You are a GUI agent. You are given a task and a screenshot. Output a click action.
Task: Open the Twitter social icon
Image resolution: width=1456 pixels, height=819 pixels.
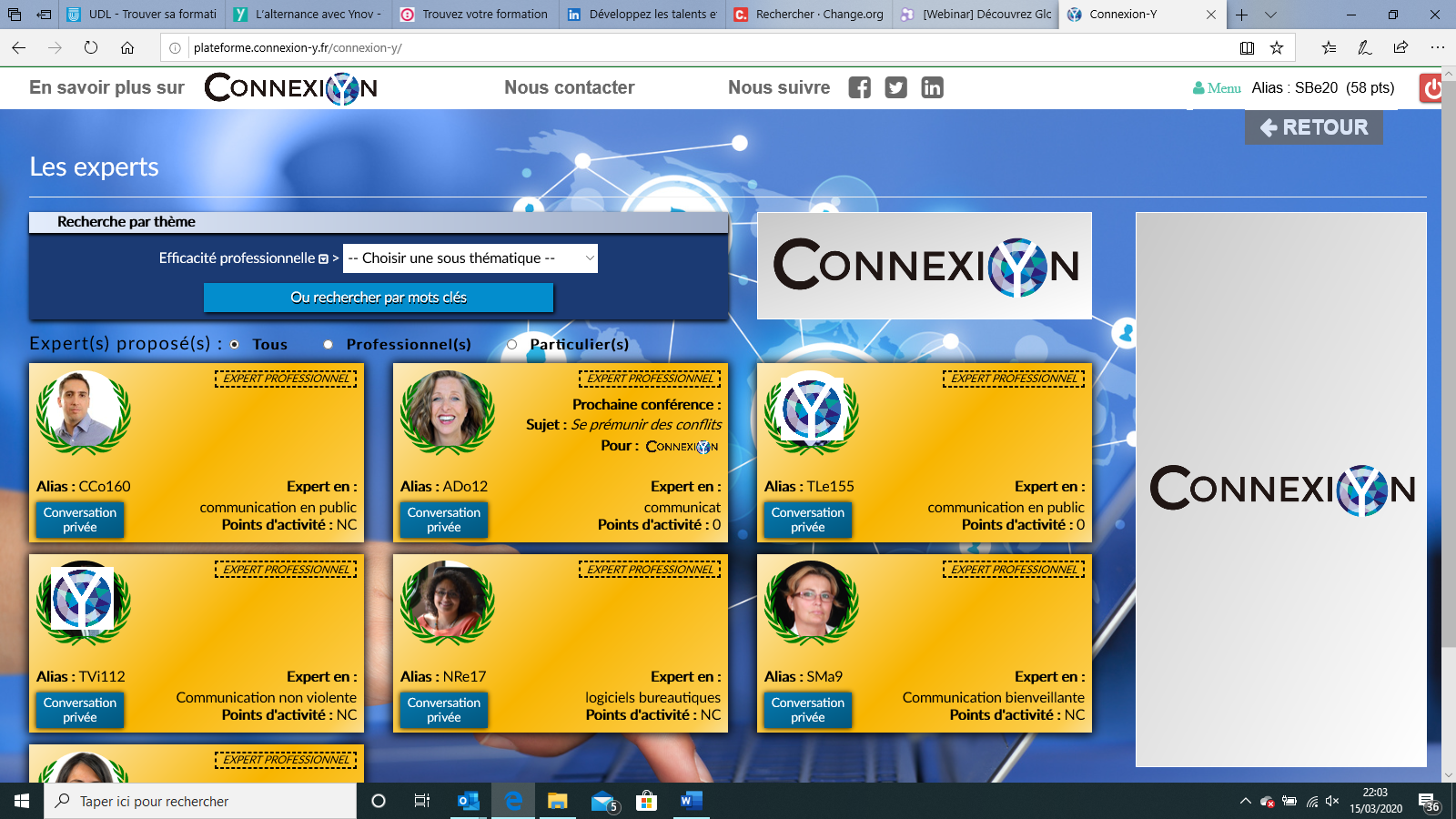[x=895, y=87]
